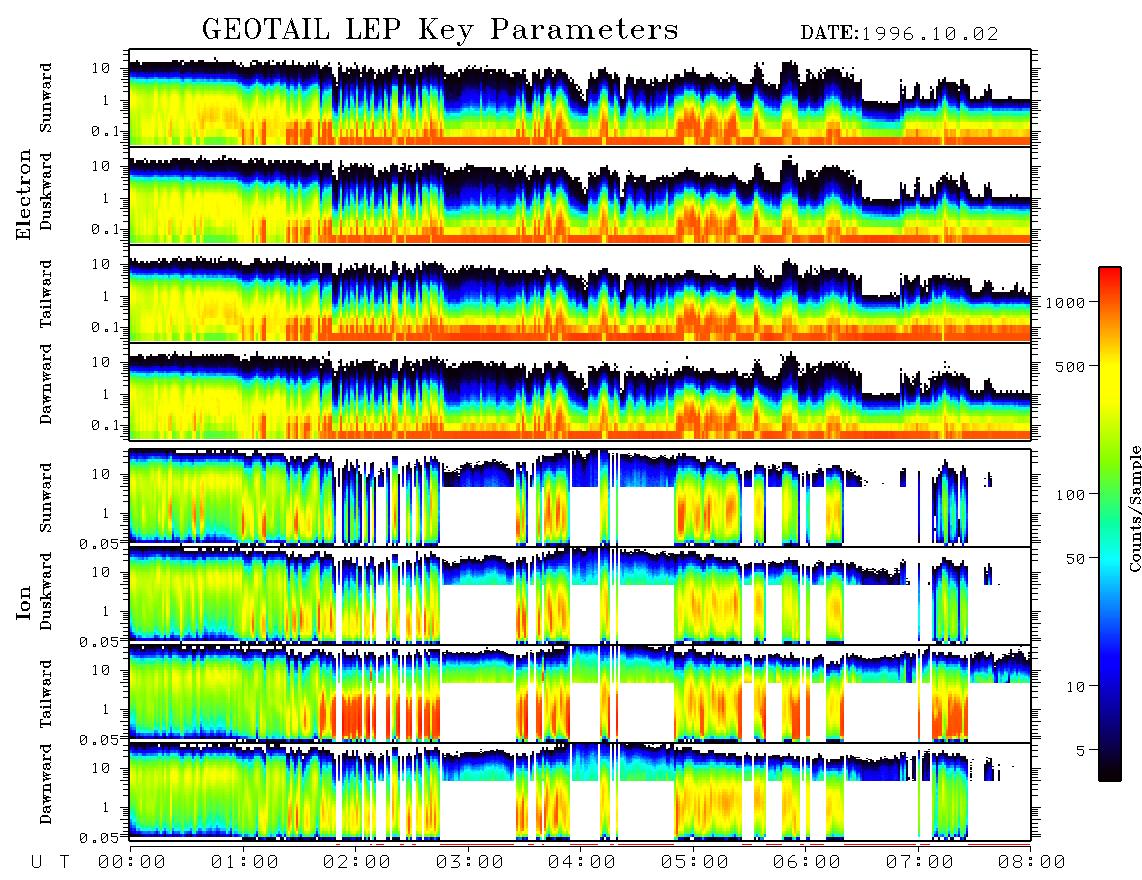Select the Electron "Duskward" panel label
Screen dimensions: 1142x880
pyautogui.click(x=46, y=191)
